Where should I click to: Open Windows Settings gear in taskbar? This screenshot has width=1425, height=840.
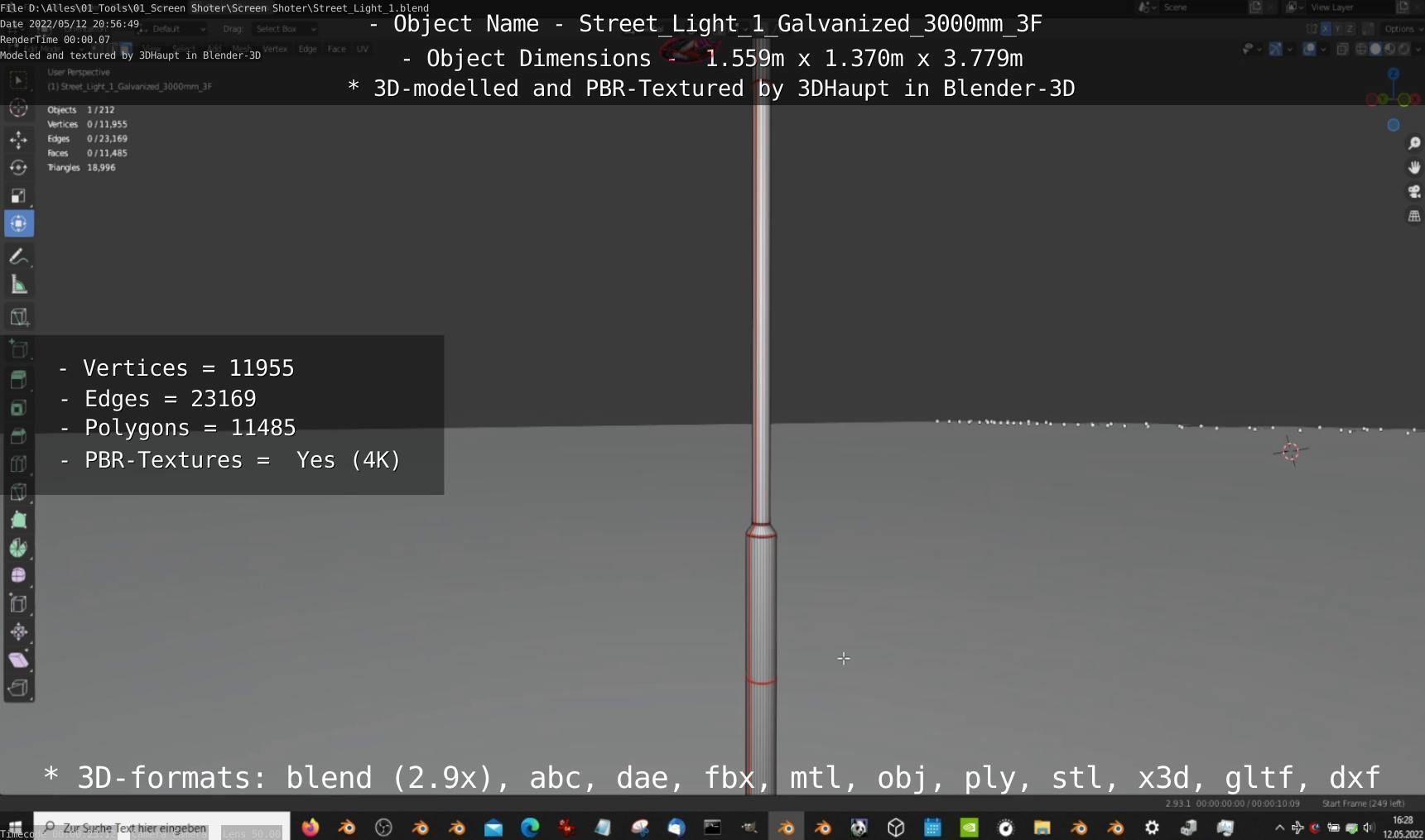point(1152,827)
